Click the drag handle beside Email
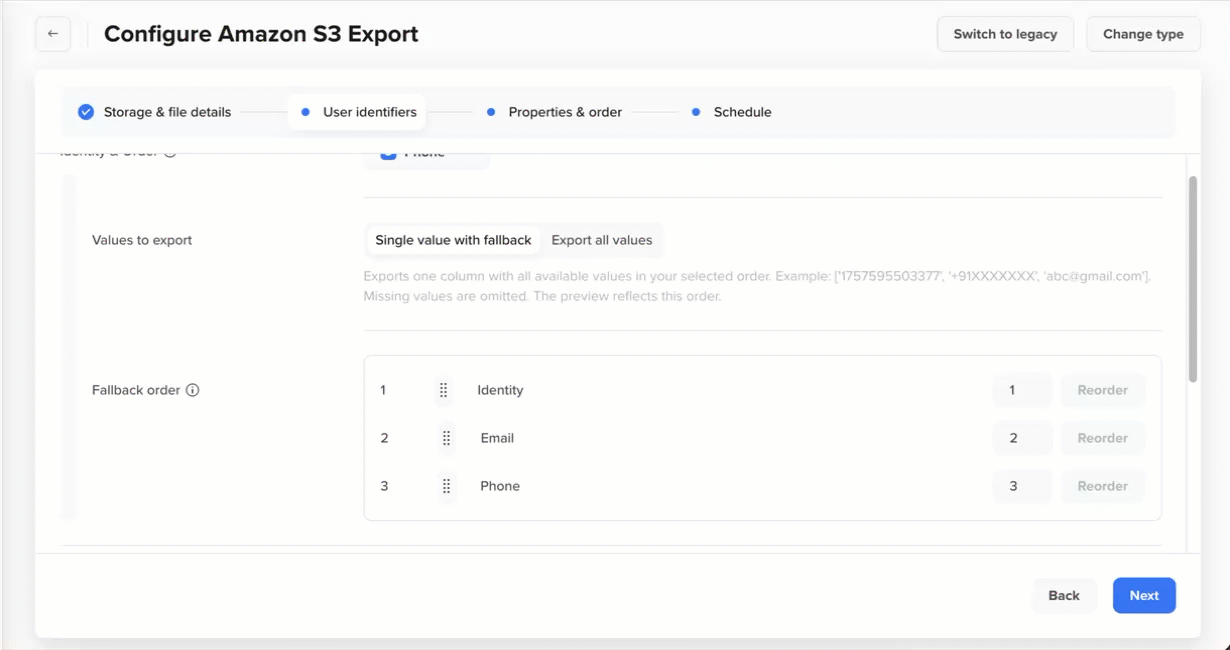Screen dimensions: 1230x650 [x=444, y=438]
